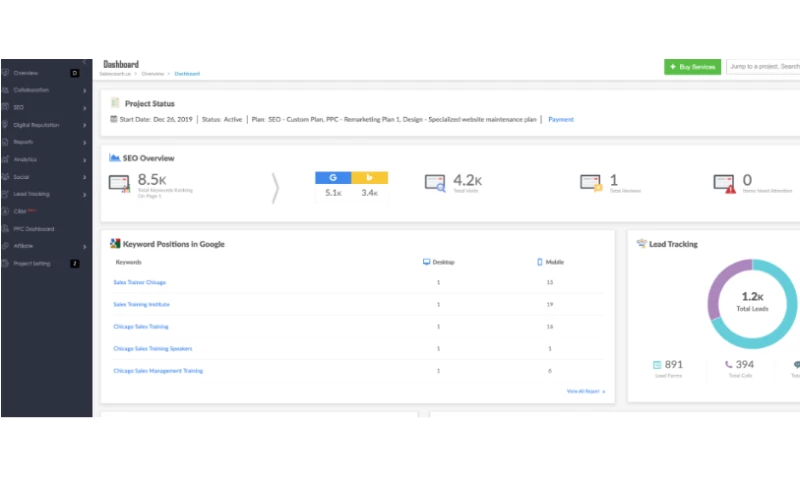Open the PPC Dashboard menu item
This screenshot has width=800, height=480.
(34, 229)
